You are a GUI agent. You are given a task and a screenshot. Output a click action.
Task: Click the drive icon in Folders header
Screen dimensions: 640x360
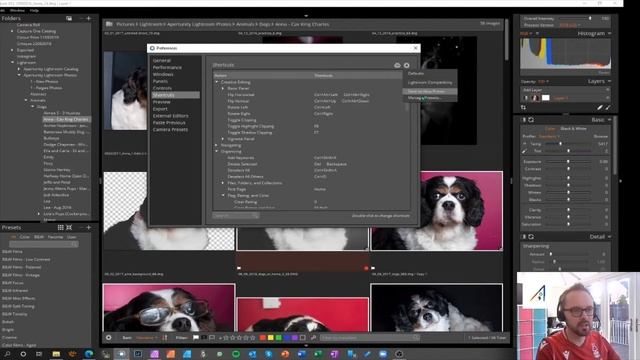tap(69, 18)
